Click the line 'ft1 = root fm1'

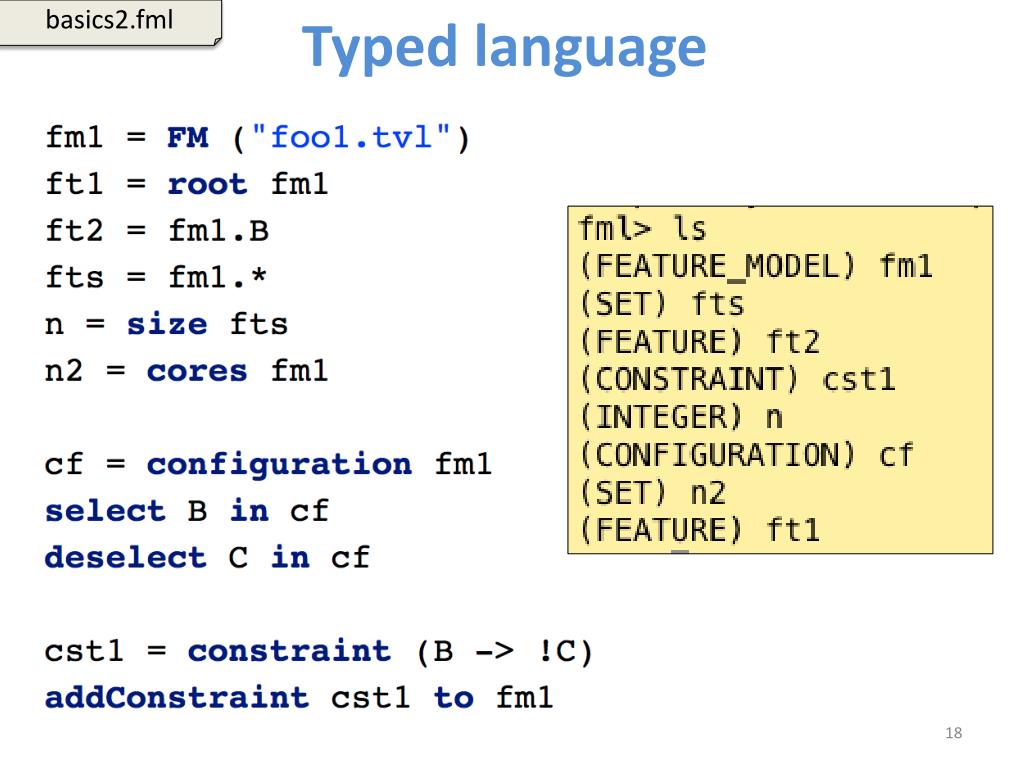point(186,184)
